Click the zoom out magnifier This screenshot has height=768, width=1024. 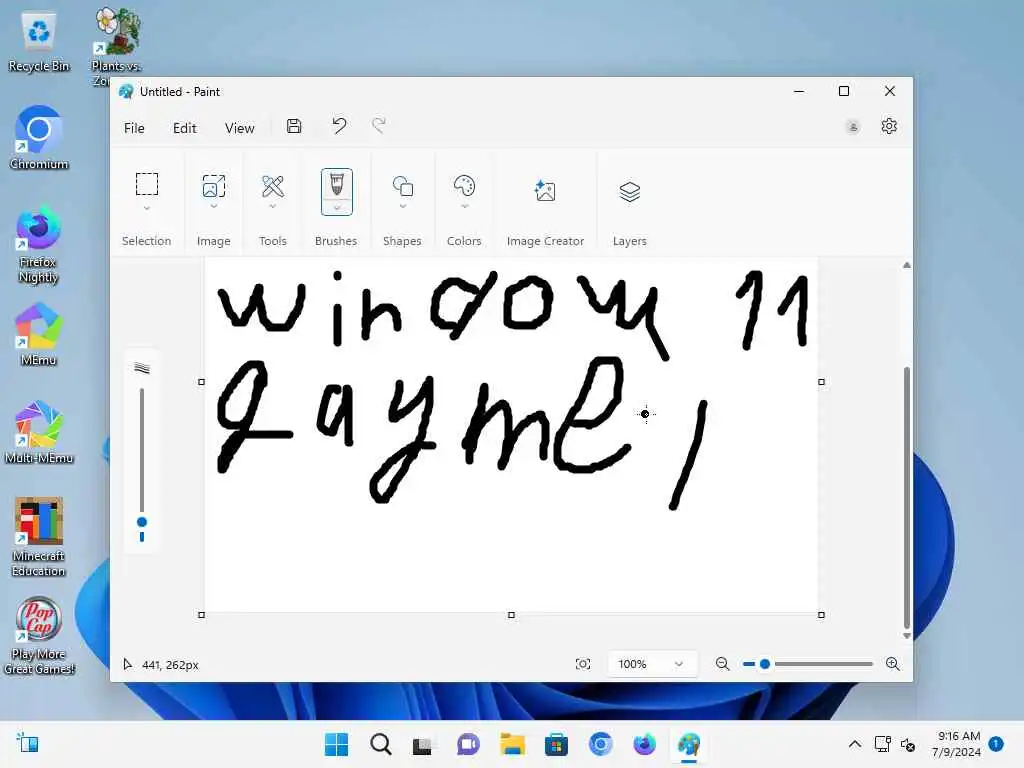point(722,664)
